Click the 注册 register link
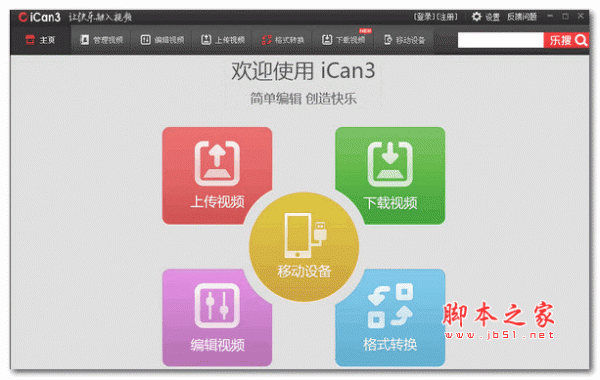 pos(447,17)
